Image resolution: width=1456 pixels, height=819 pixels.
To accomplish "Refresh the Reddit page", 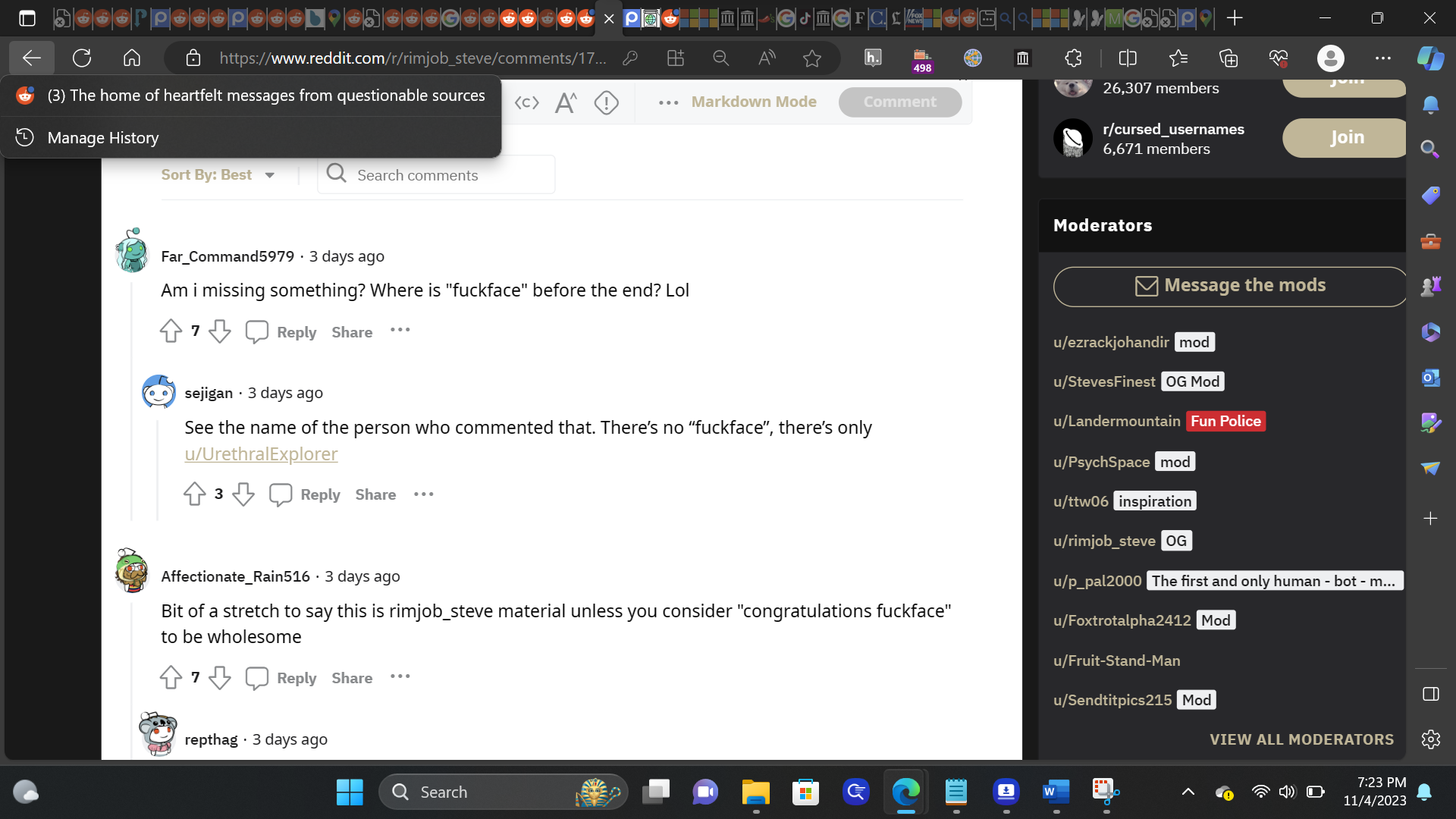I will tap(82, 58).
